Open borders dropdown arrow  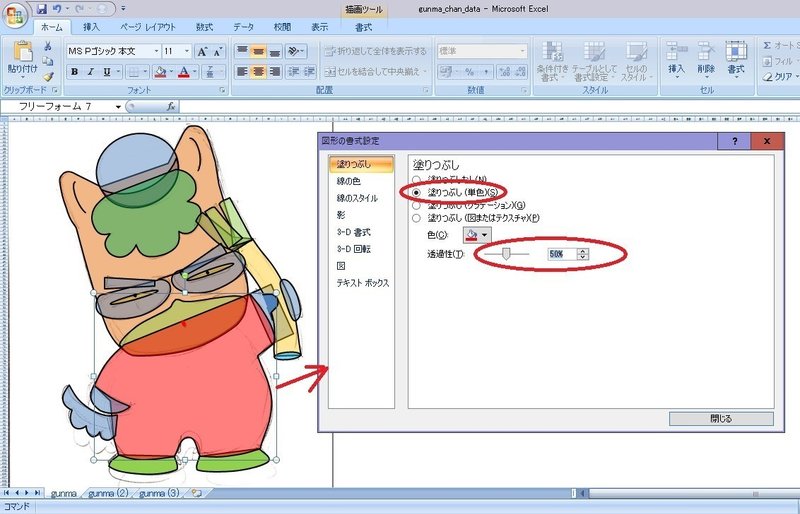145,72
